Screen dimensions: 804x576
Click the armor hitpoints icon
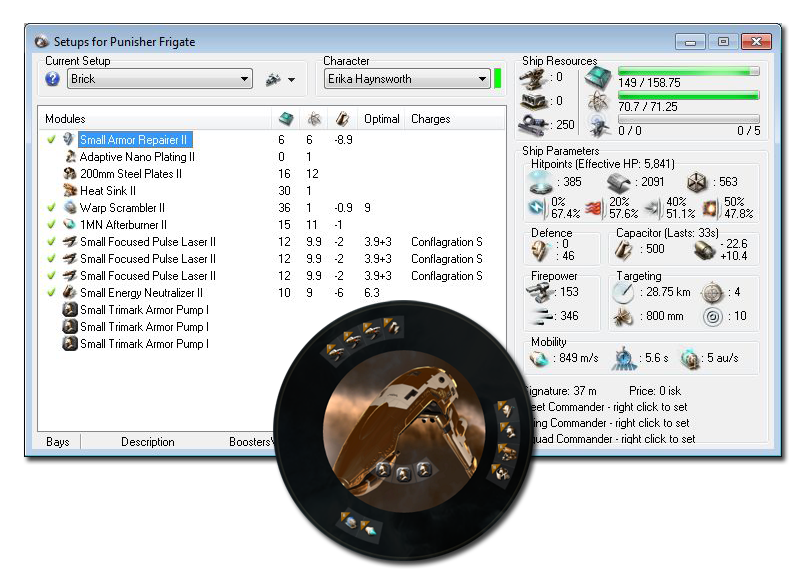[619, 182]
